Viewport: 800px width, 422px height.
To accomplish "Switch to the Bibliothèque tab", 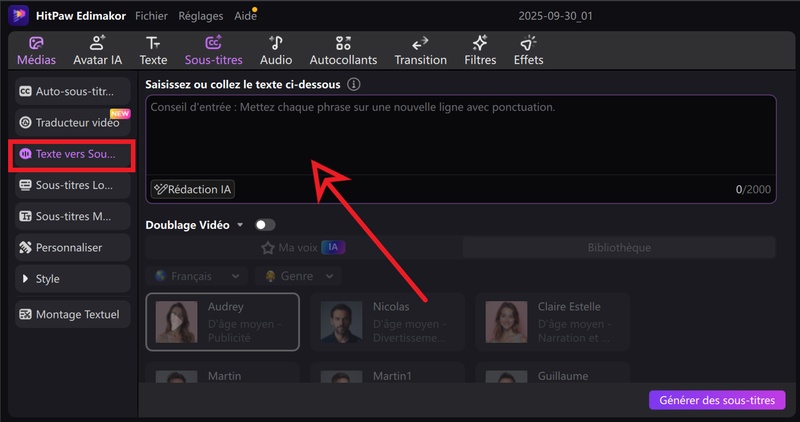I will click(618, 247).
